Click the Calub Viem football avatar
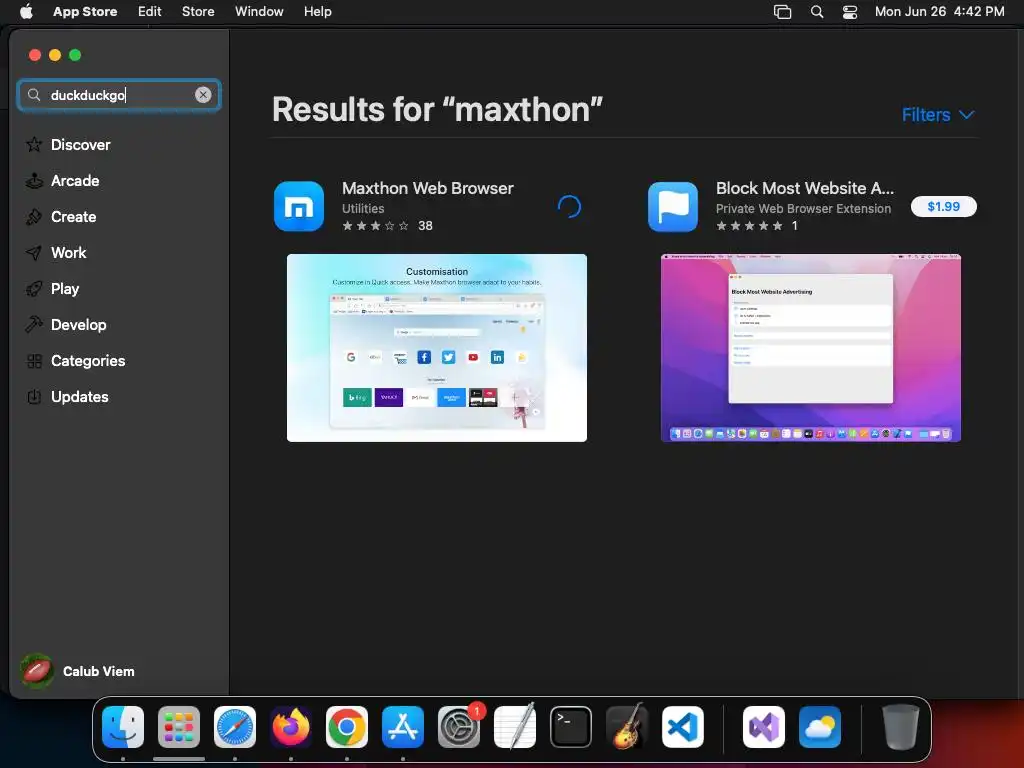This screenshot has height=768, width=1024. (37, 671)
